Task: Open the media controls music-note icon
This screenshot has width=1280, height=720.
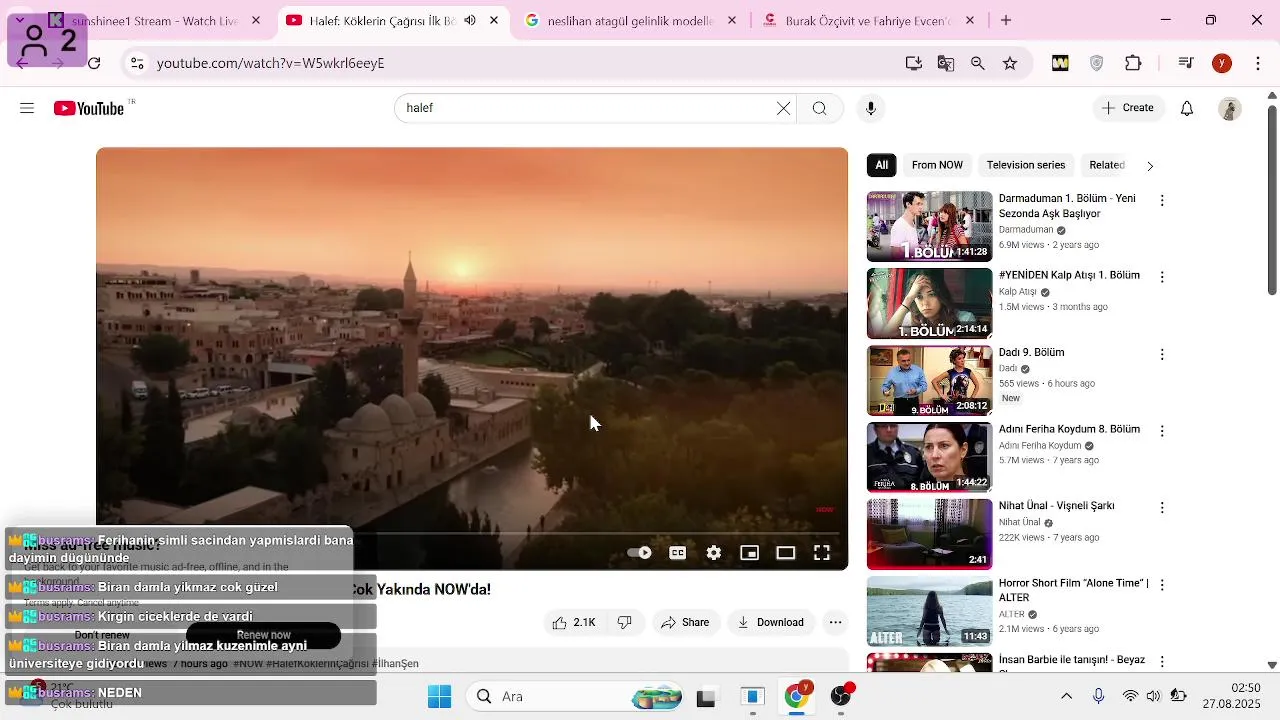Action: point(1186,63)
